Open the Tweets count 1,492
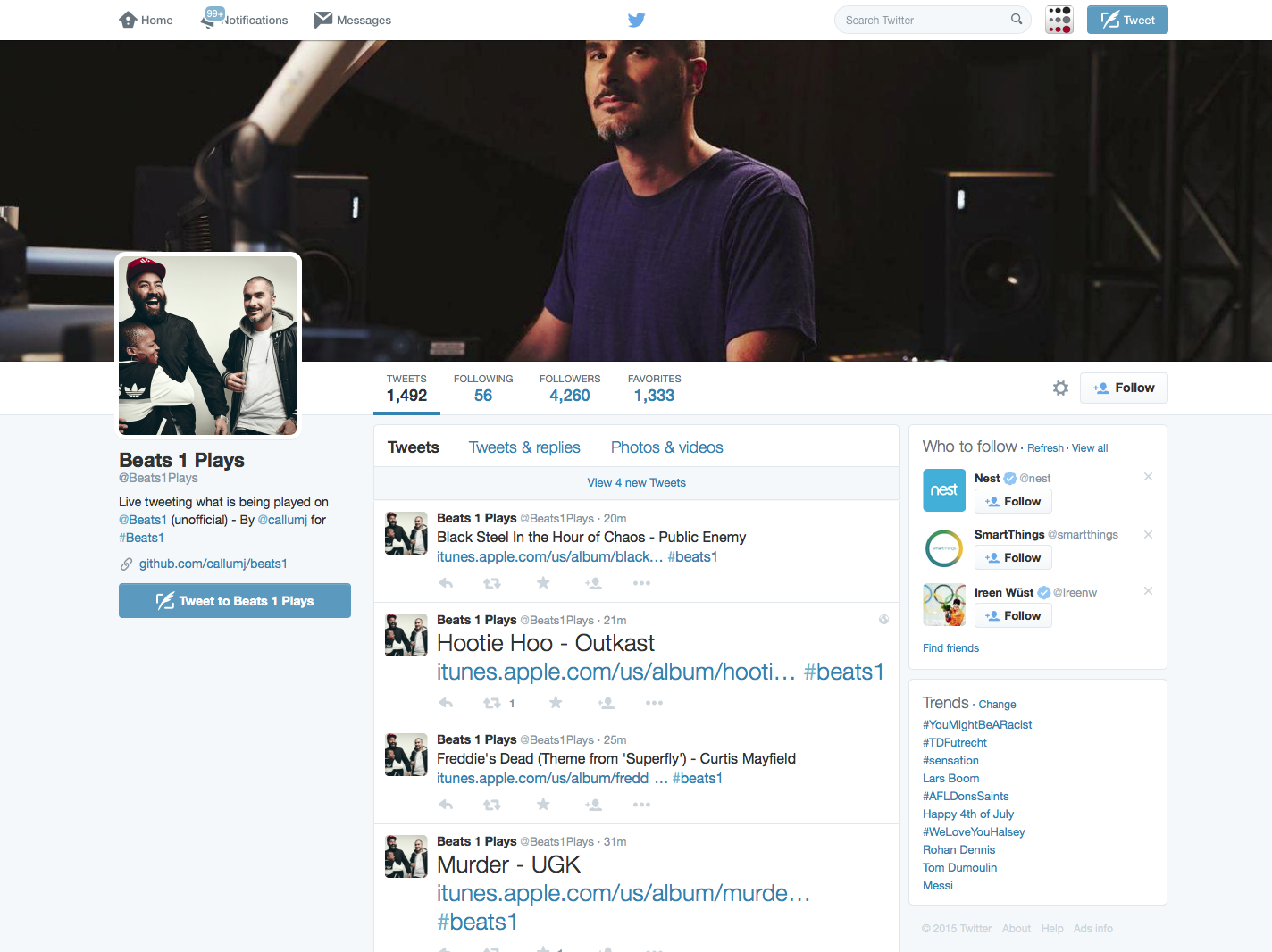The height and width of the screenshot is (952, 1272). coord(406,388)
